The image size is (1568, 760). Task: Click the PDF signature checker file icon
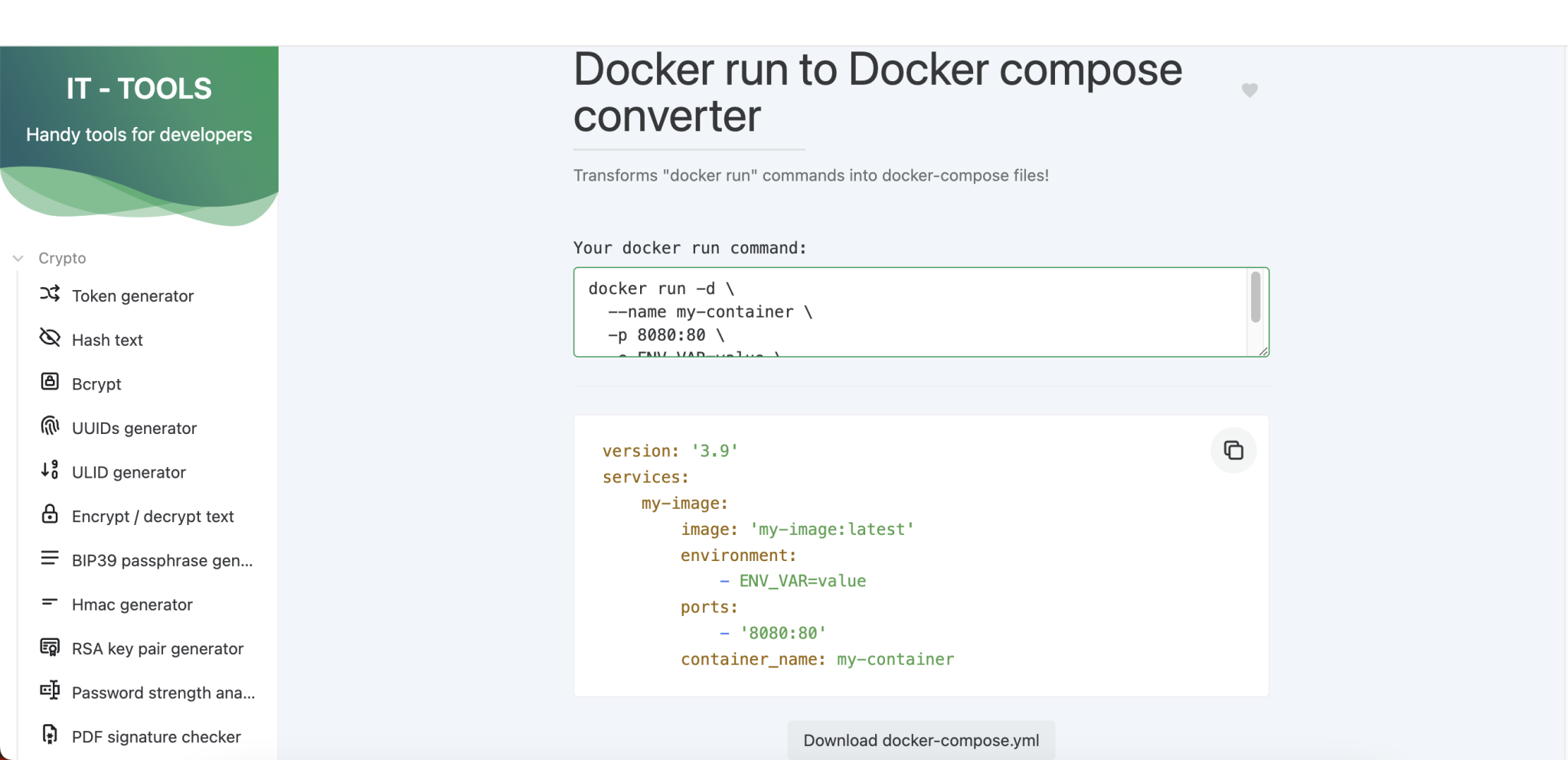(x=49, y=734)
